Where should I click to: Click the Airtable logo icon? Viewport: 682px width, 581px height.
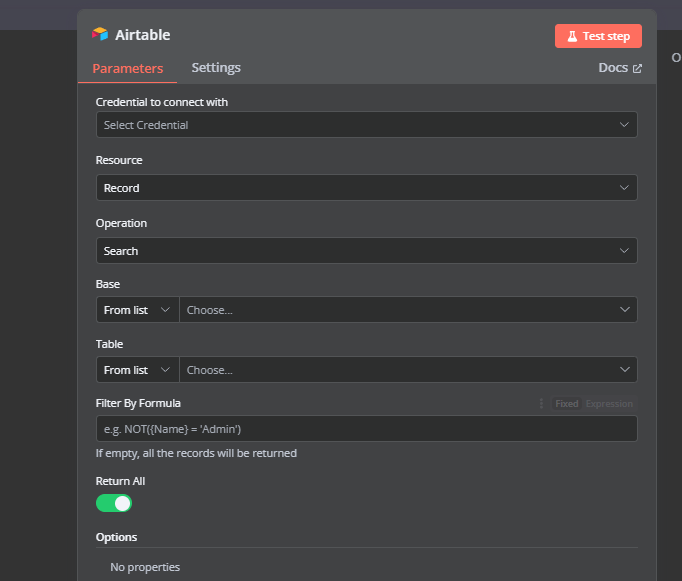point(100,35)
